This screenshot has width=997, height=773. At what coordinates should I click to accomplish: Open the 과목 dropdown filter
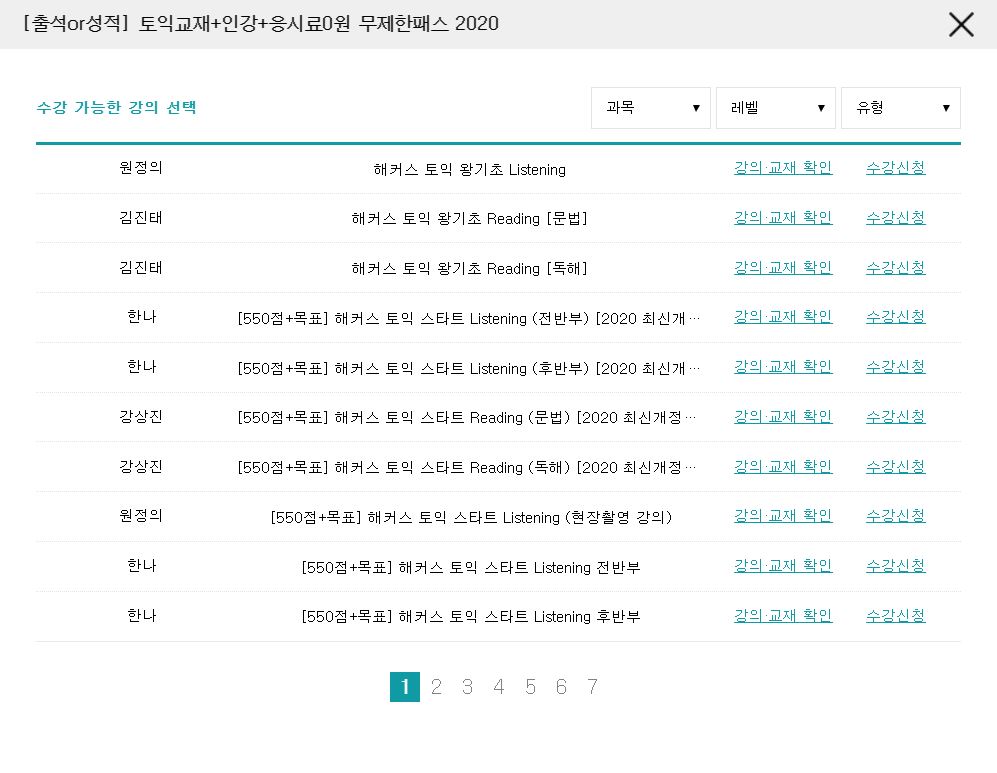coord(650,108)
